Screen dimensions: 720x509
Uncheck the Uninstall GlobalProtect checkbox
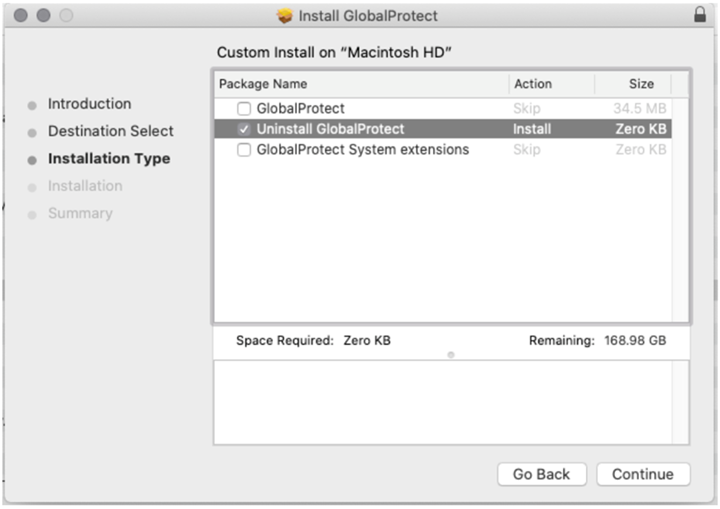[x=244, y=129]
